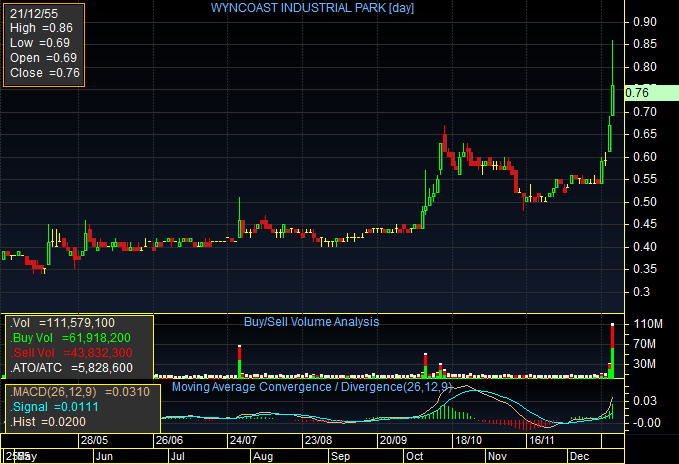Click the tallest volume bar near 110M
This screenshot has height=464, width=679.
click(x=612, y=351)
